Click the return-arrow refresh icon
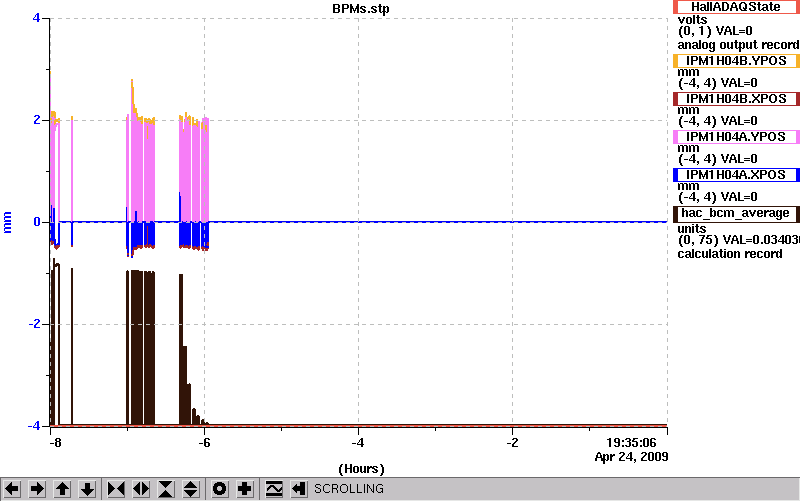 tap(299, 489)
